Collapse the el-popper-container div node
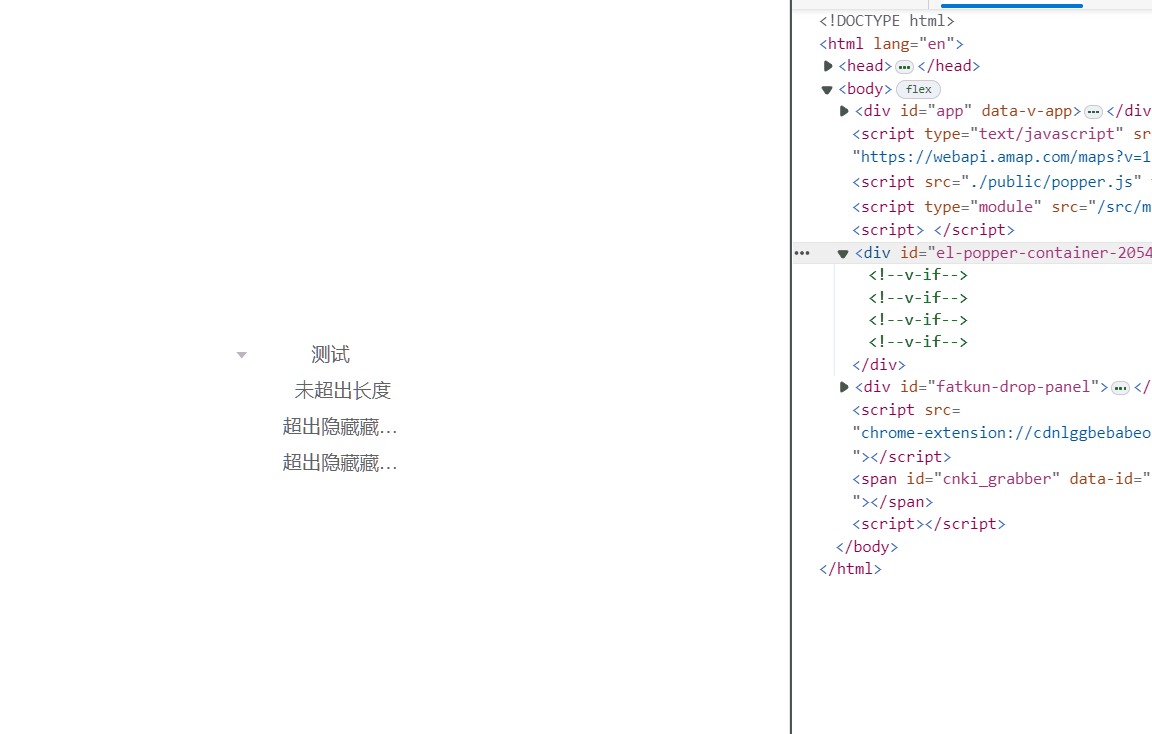Viewport: 1152px width, 734px height. pos(843,253)
